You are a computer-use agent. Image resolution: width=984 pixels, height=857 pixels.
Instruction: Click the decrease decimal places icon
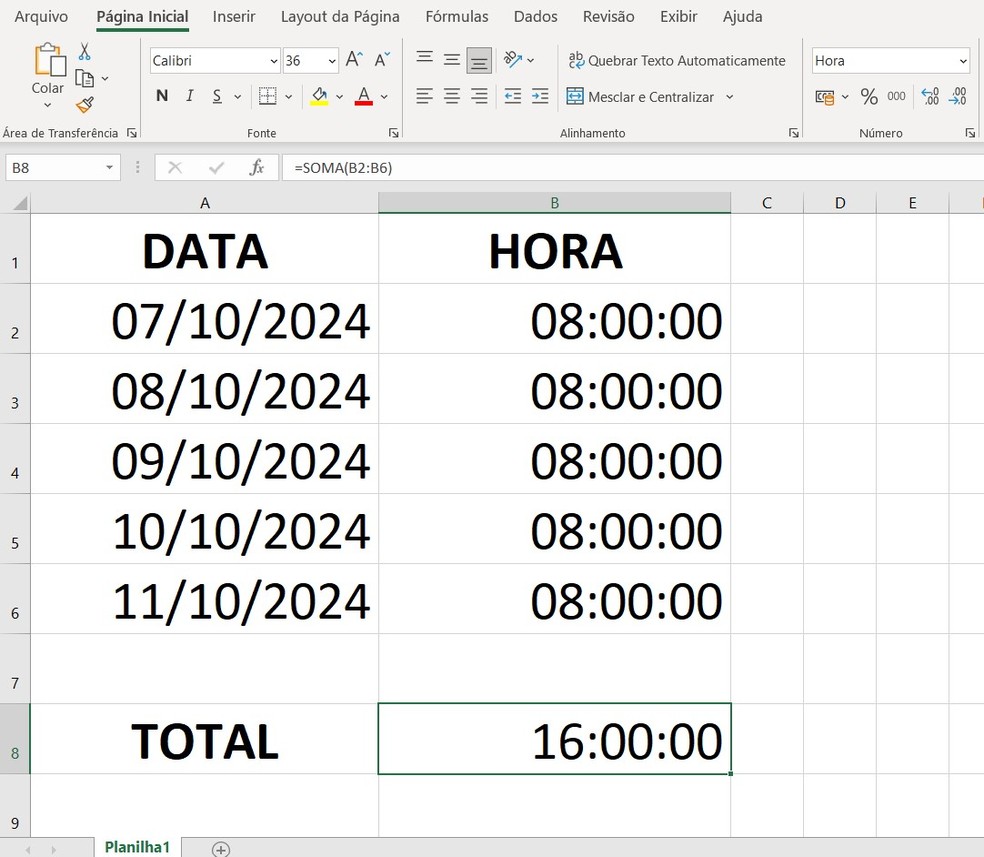(958, 96)
